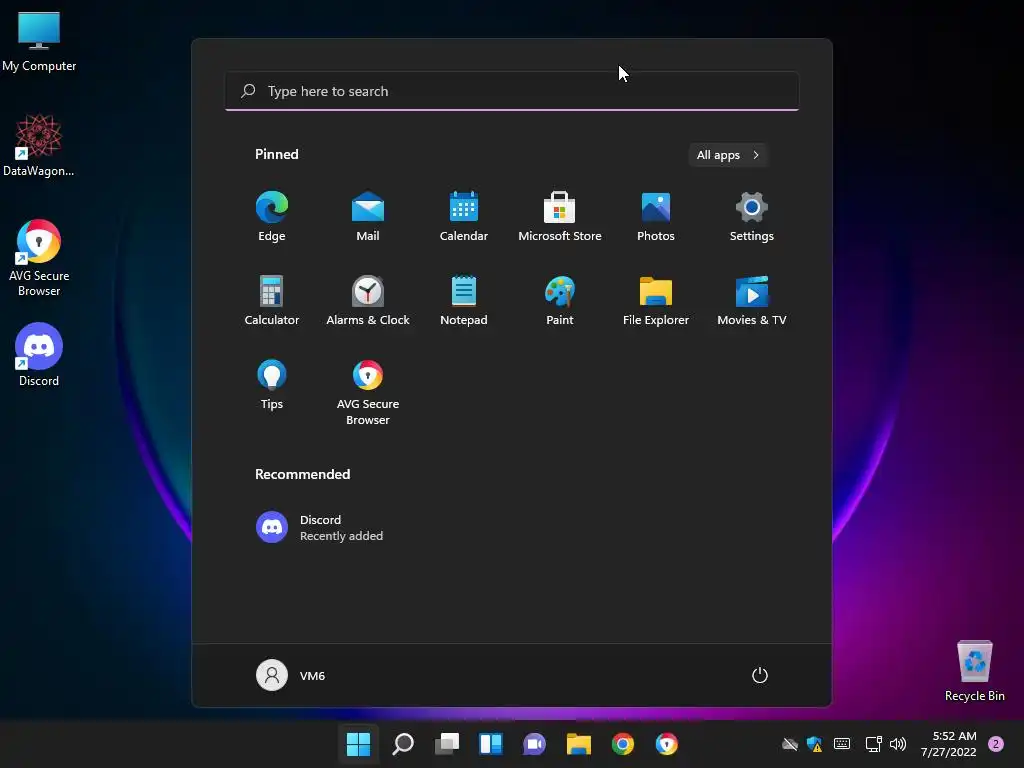Open Notepad
Image resolution: width=1024 pixels, height=768 pixels.
pos(464,300)
